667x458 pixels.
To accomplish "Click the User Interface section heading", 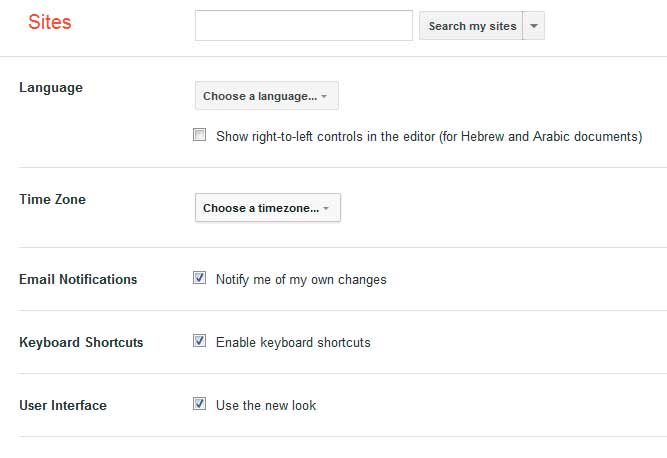I will click(x=63, y=405).
